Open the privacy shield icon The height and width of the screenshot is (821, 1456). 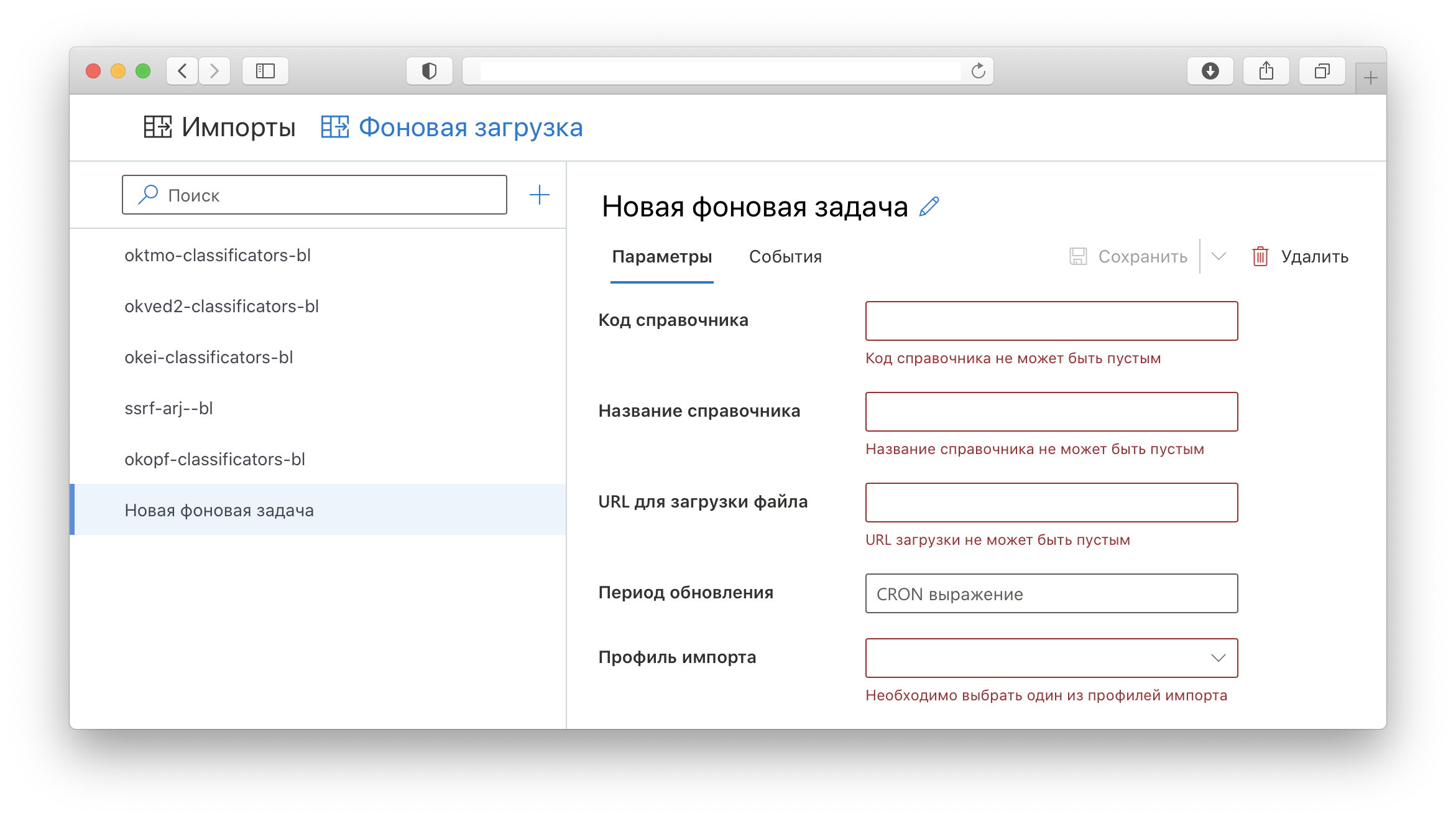click(429, 71)
